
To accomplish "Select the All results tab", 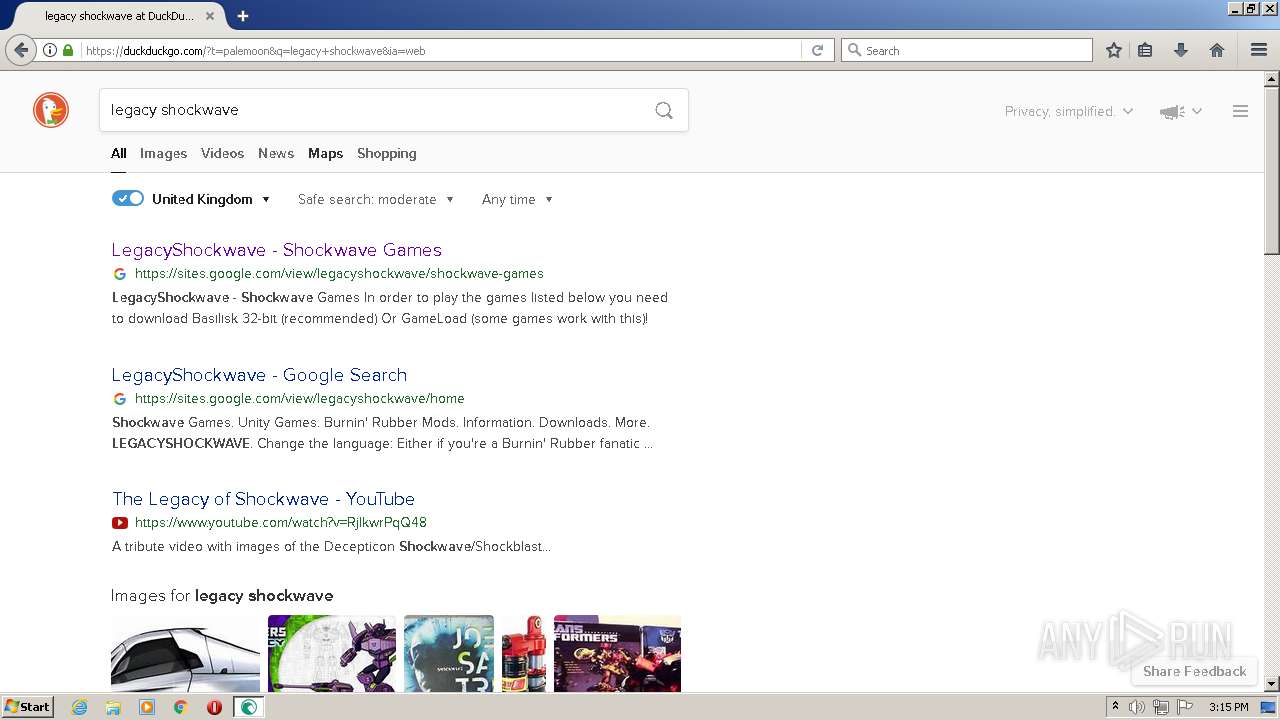I will coord(118,153).
